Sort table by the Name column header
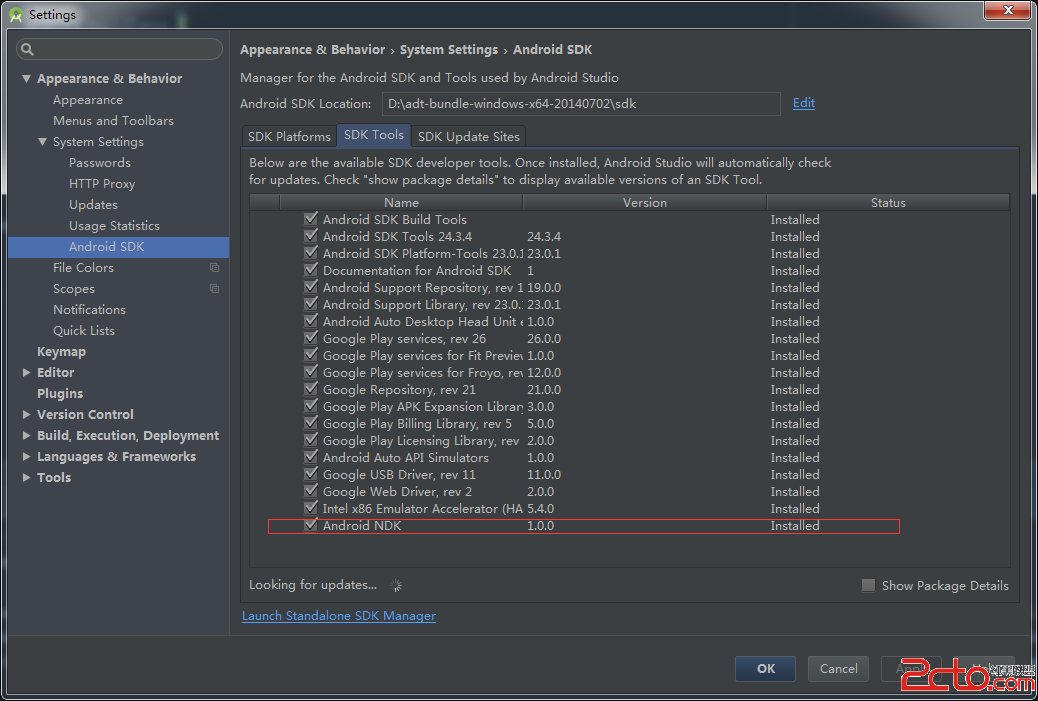The image size is (1038, 701). [x=401, y=203]
